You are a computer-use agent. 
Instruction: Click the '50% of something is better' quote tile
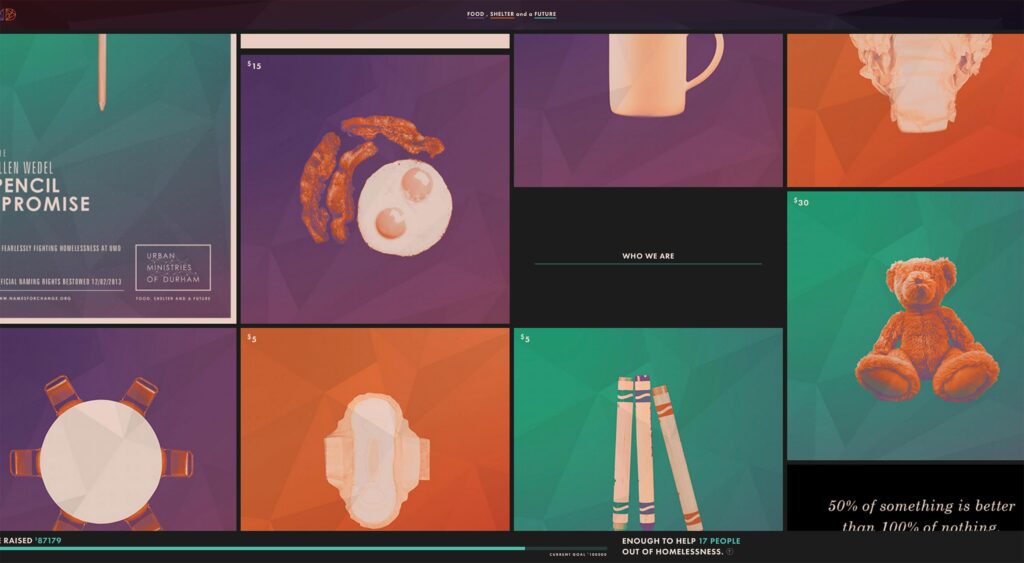(905, 497)
